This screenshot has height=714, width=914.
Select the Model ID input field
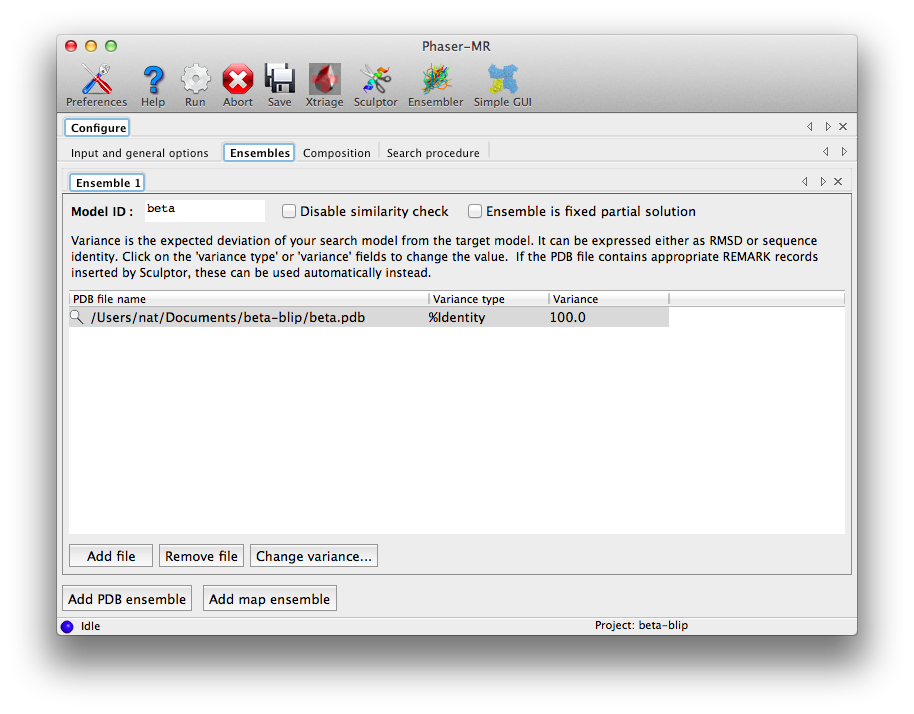point(204,211)
